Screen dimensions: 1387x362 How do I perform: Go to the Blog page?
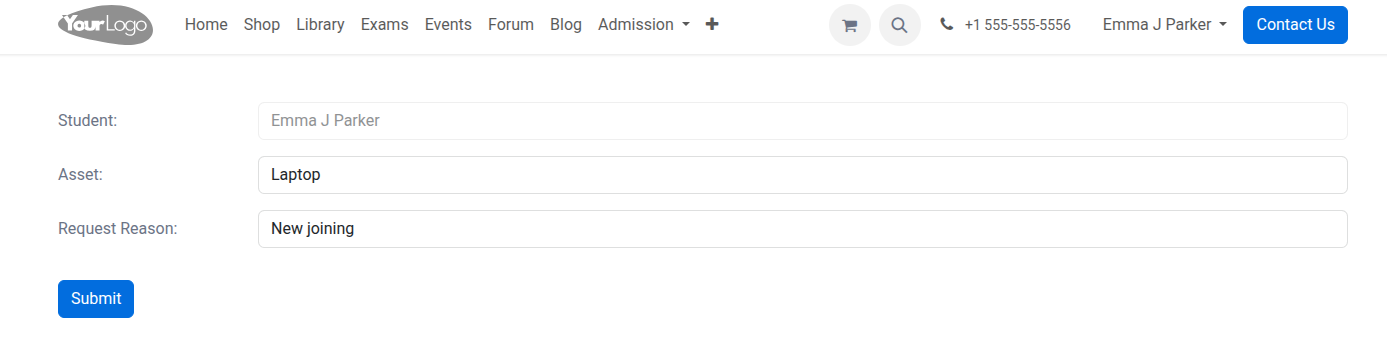click(x=566, y=24)
